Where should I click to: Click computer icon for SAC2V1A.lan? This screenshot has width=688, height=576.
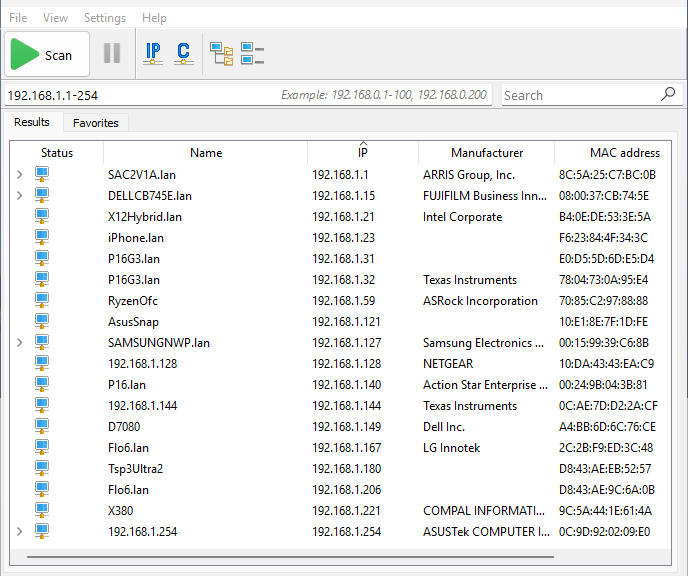tap(42, 174)
